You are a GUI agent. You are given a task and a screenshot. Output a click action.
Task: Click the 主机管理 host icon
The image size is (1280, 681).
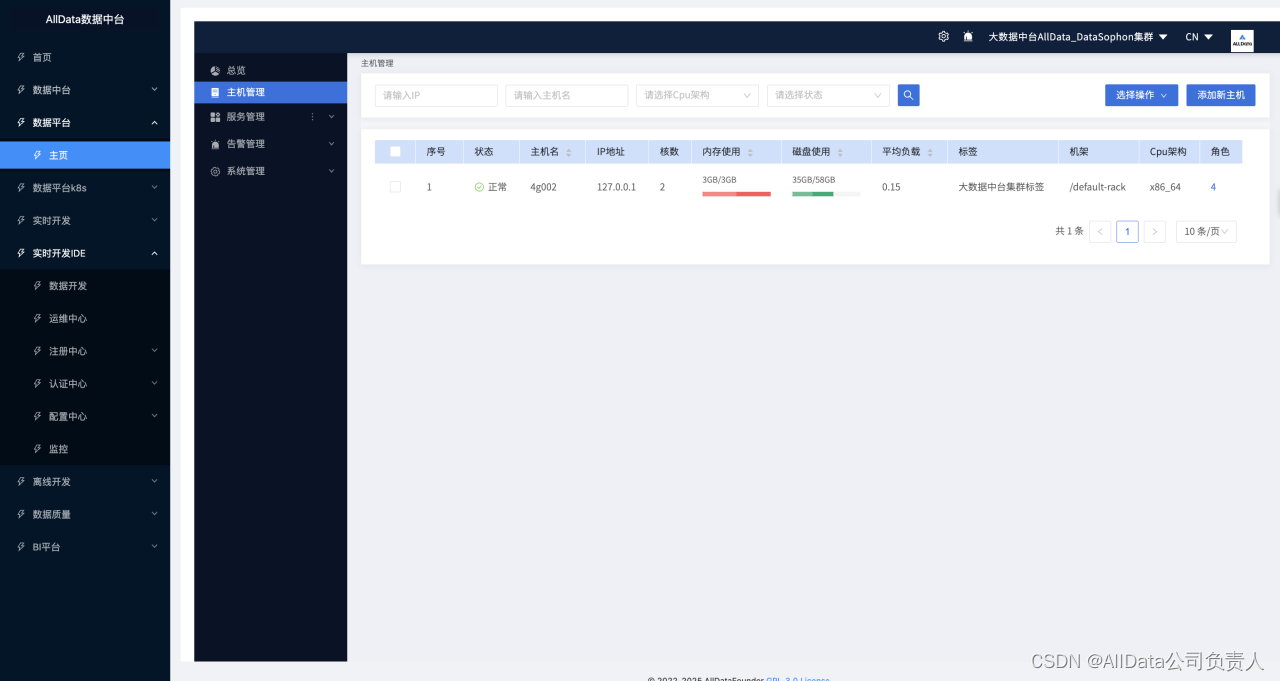[x=215, y=92]
